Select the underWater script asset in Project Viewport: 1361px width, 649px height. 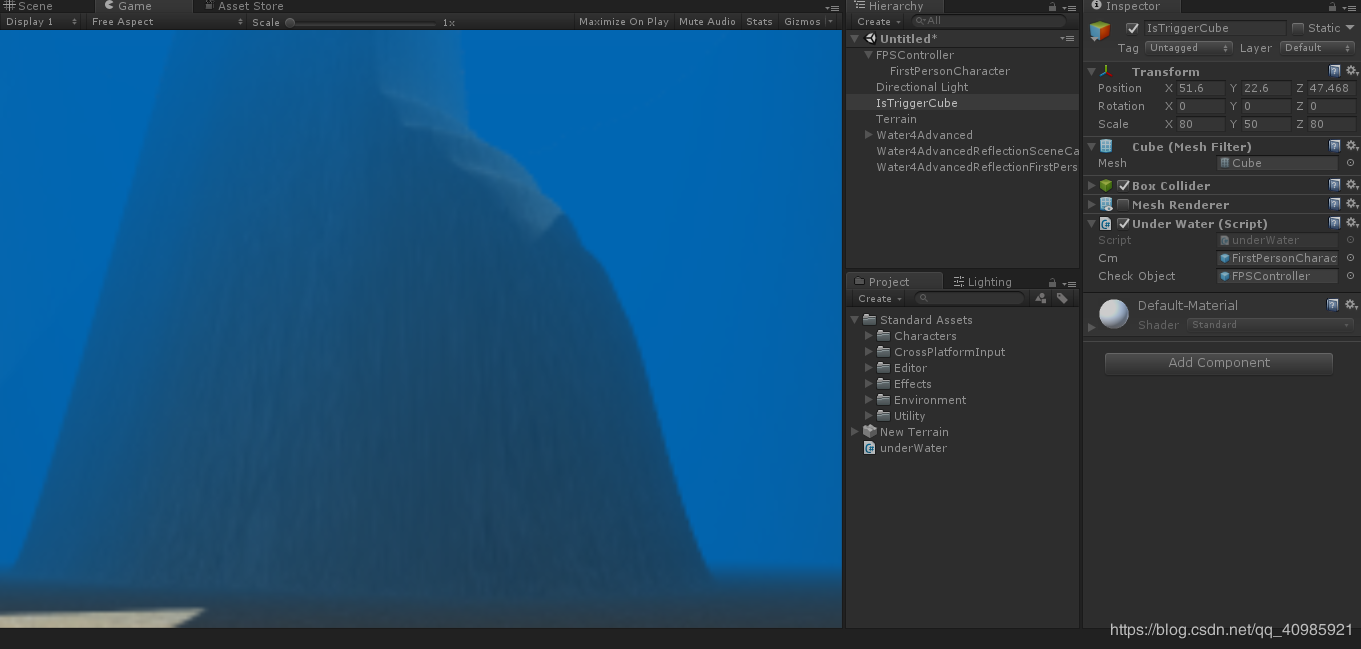click(912, 448)
